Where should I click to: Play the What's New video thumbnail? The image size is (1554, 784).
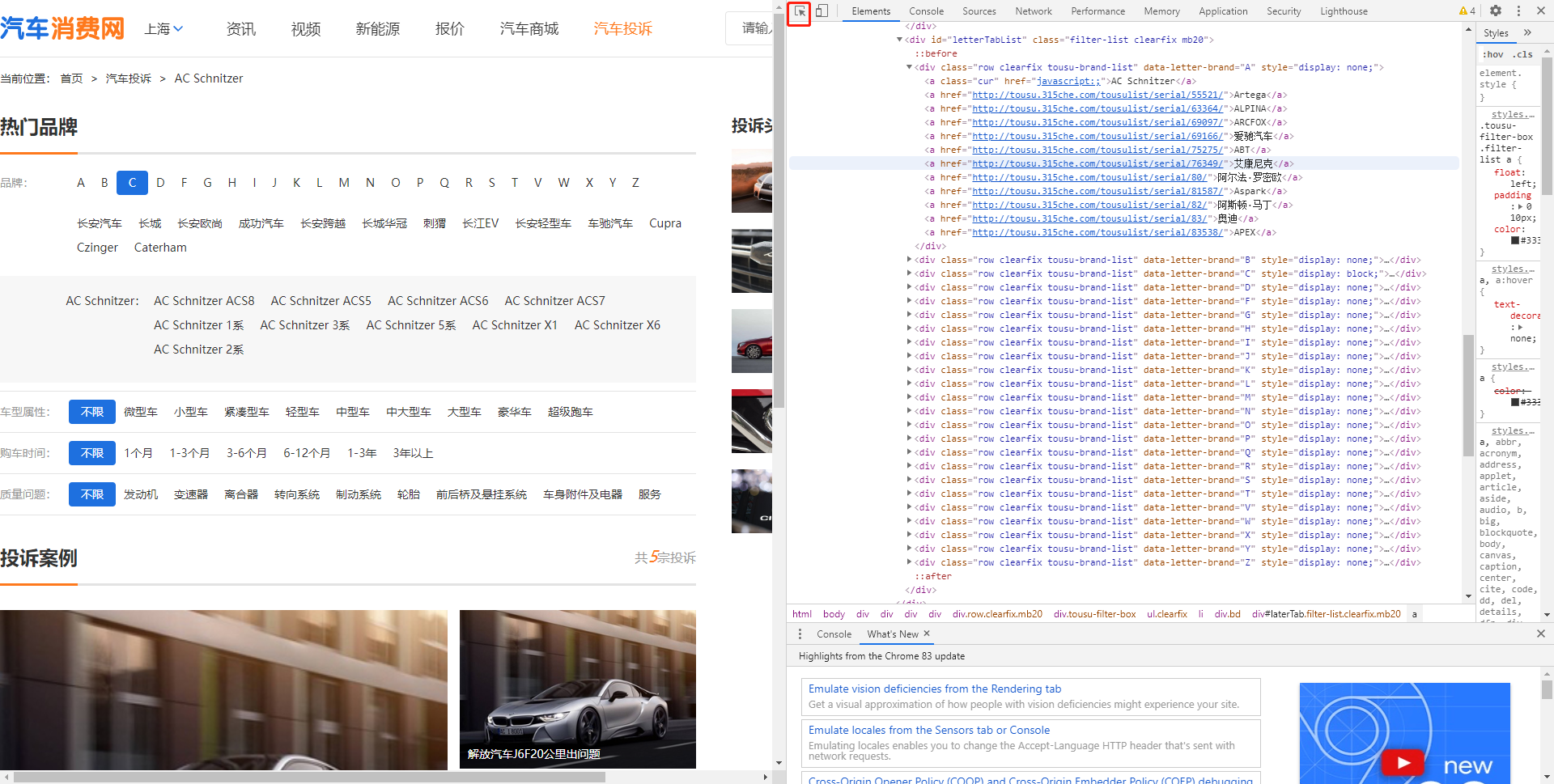click(x=1403, y=762)
